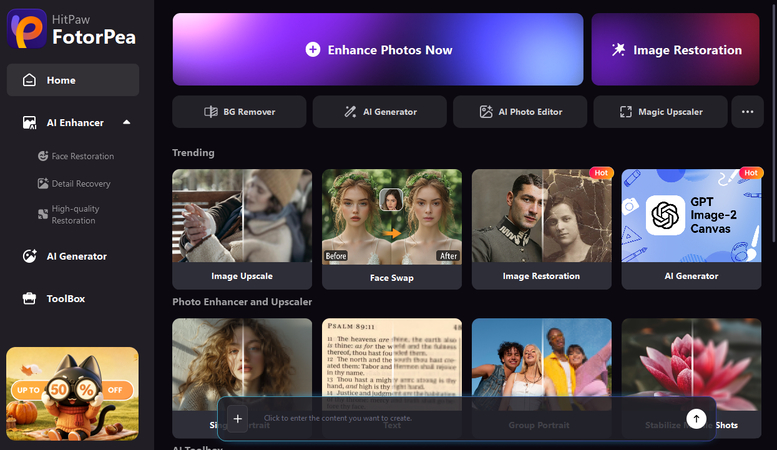Open the AI Photo Editor tool
This screenshot has width=777, height=450.
520,112
